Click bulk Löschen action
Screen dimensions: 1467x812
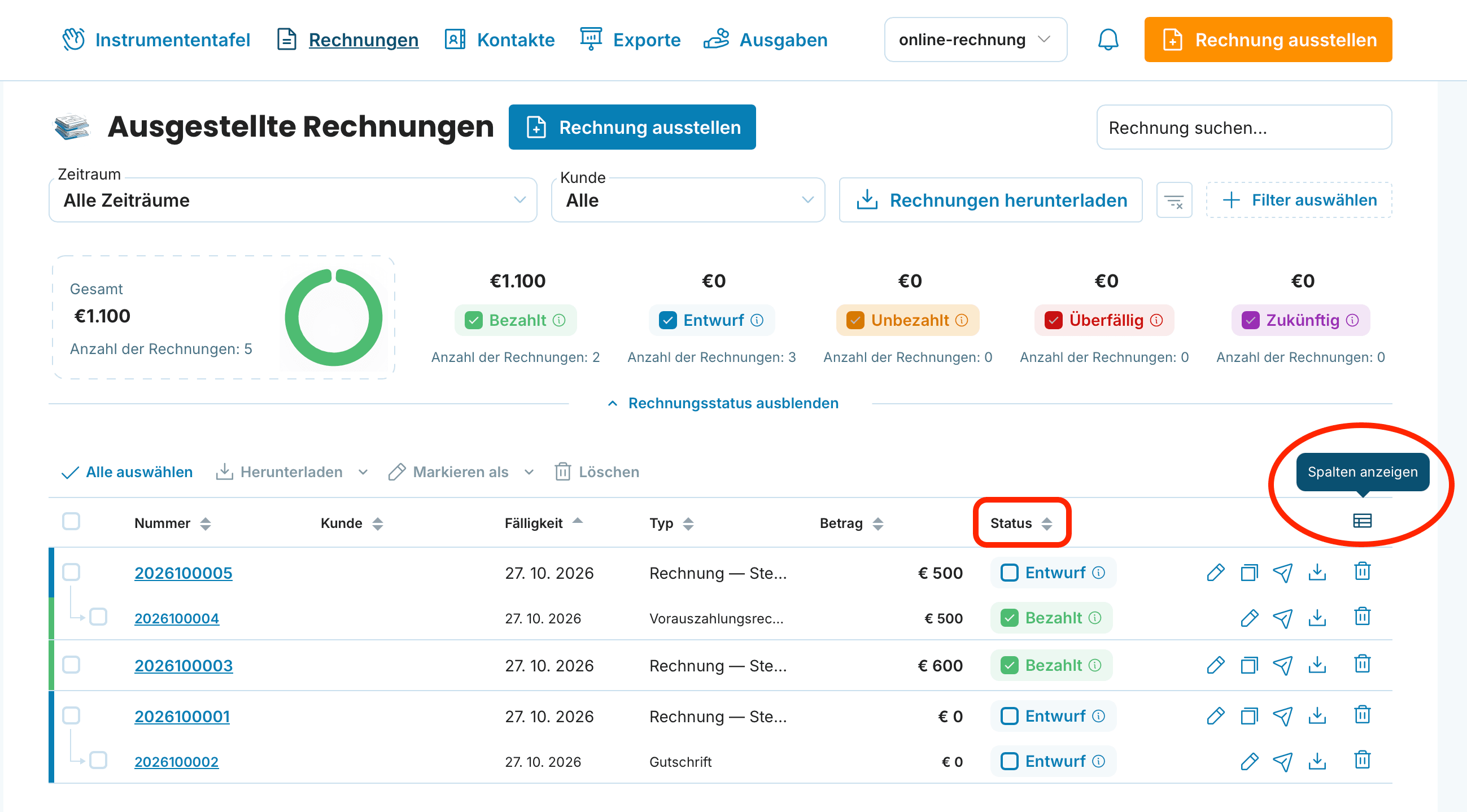[x=597, y=472]
